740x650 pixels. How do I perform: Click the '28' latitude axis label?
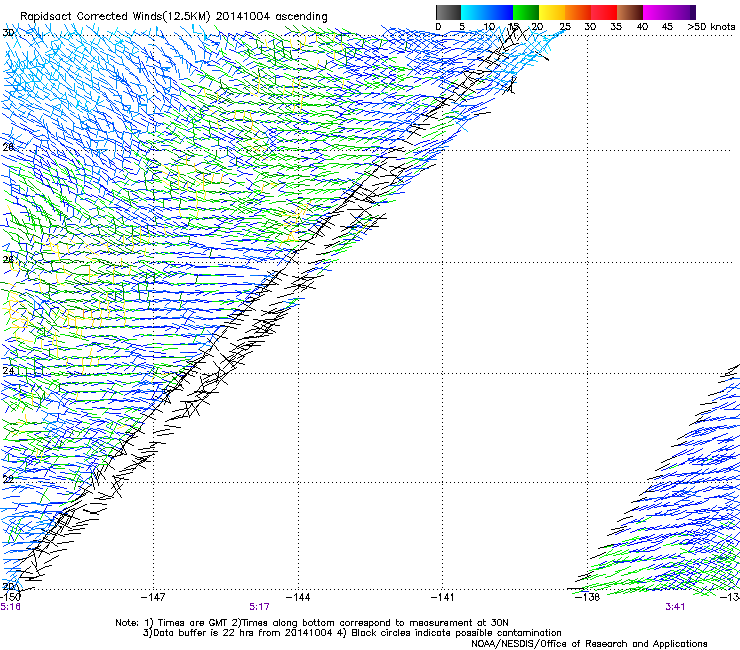point(8,147)
